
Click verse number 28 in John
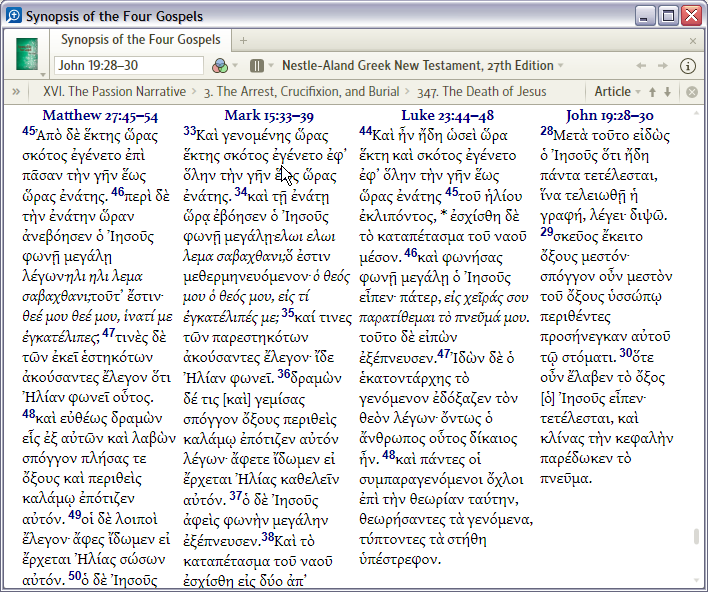coord(547,131)
